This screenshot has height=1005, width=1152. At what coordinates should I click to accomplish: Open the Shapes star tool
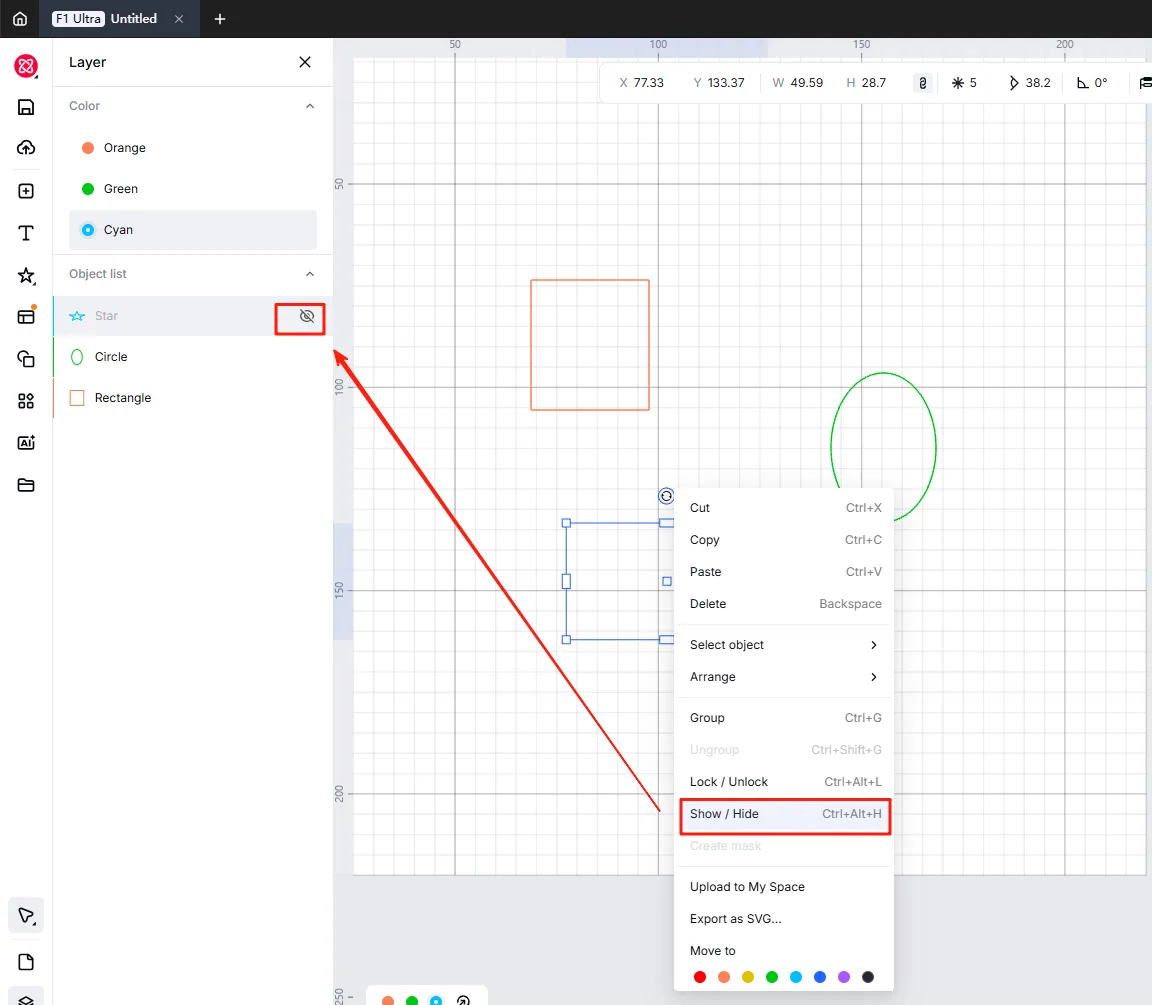(x=26, y=275)
